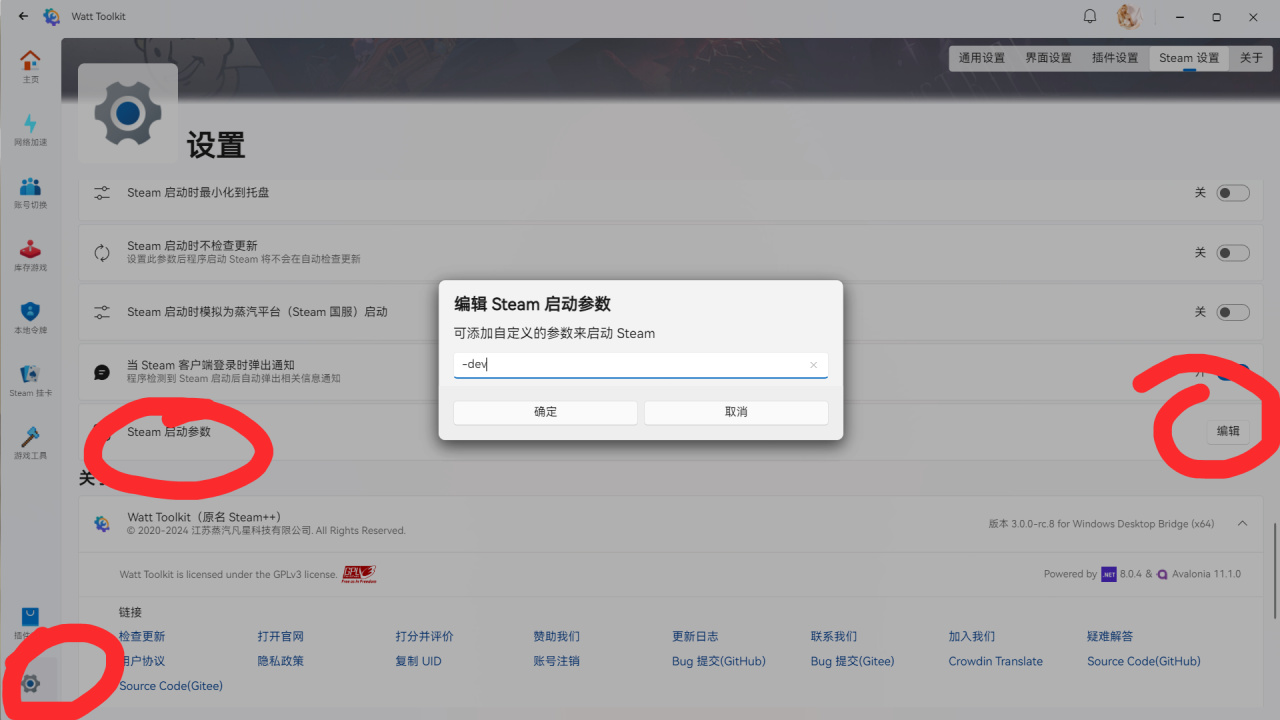Click the GPLv3 license logo
The image size is (1280, 720).
point(359,574)
